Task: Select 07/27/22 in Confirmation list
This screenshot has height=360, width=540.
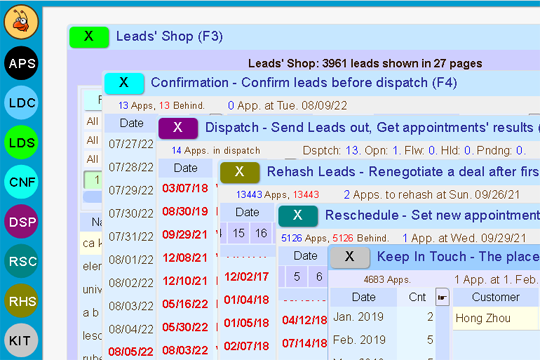Action: (x=131, y=144)
